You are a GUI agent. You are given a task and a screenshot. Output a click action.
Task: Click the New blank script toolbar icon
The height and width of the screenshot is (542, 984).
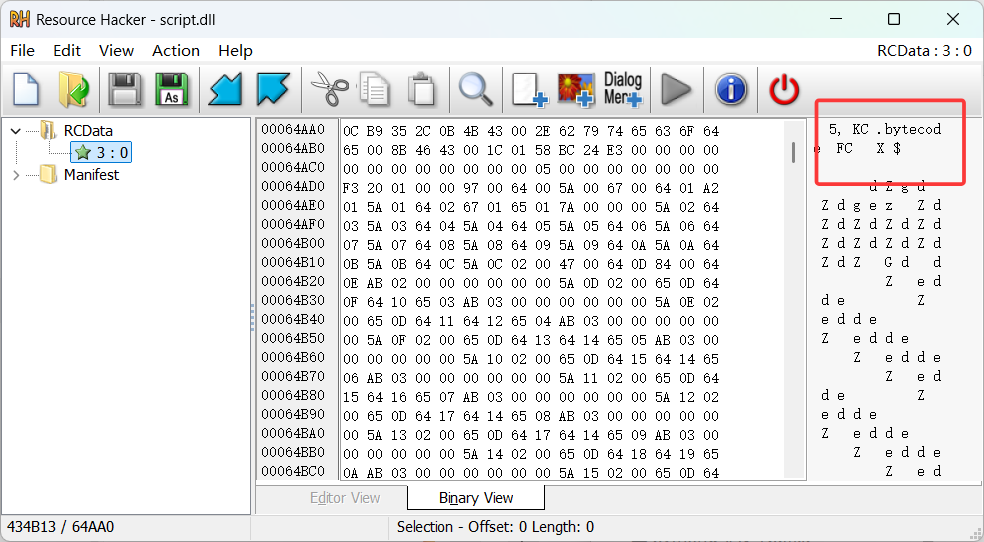point(26,89)
